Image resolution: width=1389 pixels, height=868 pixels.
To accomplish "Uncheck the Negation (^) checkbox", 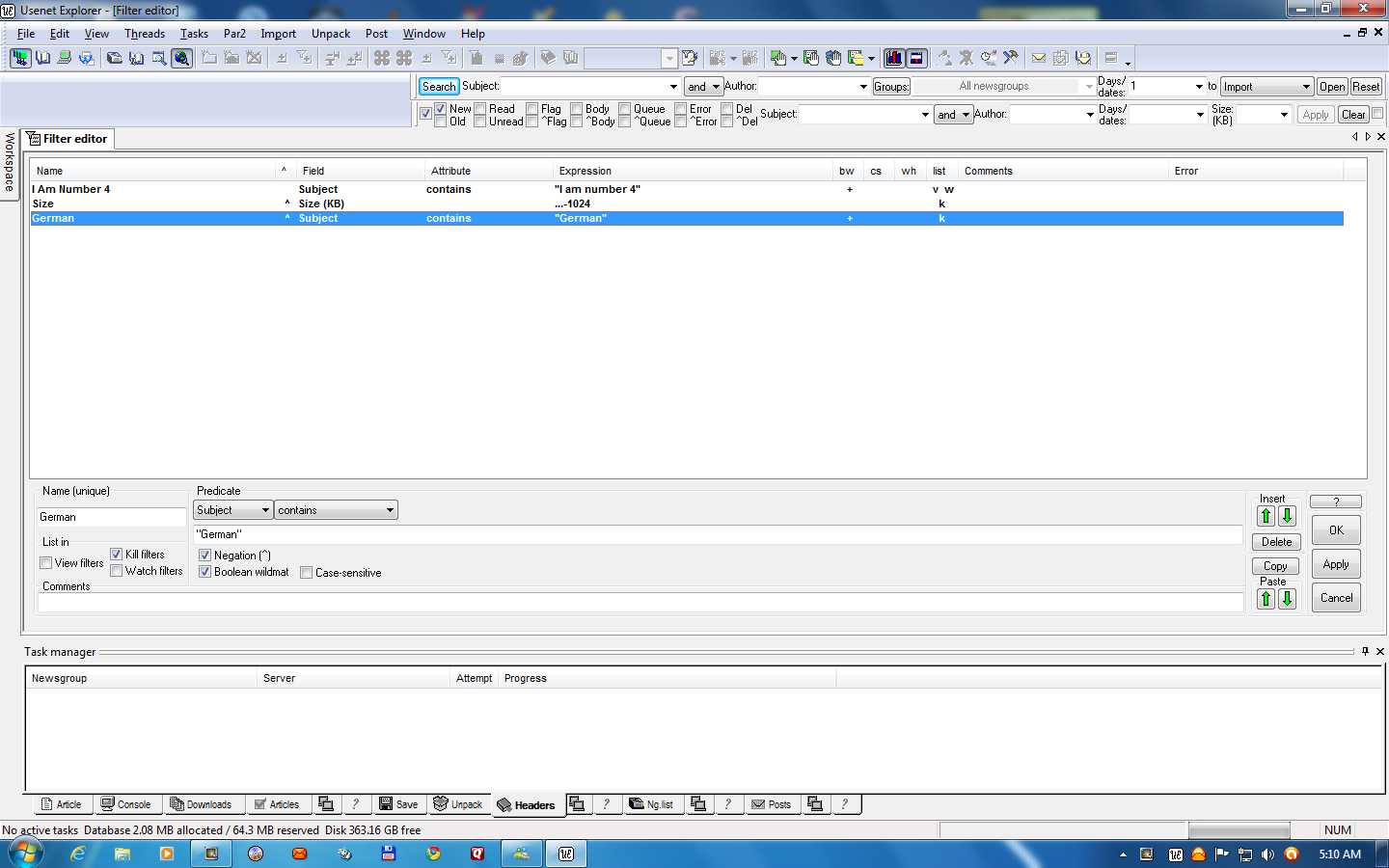I will tap(204, 556).
